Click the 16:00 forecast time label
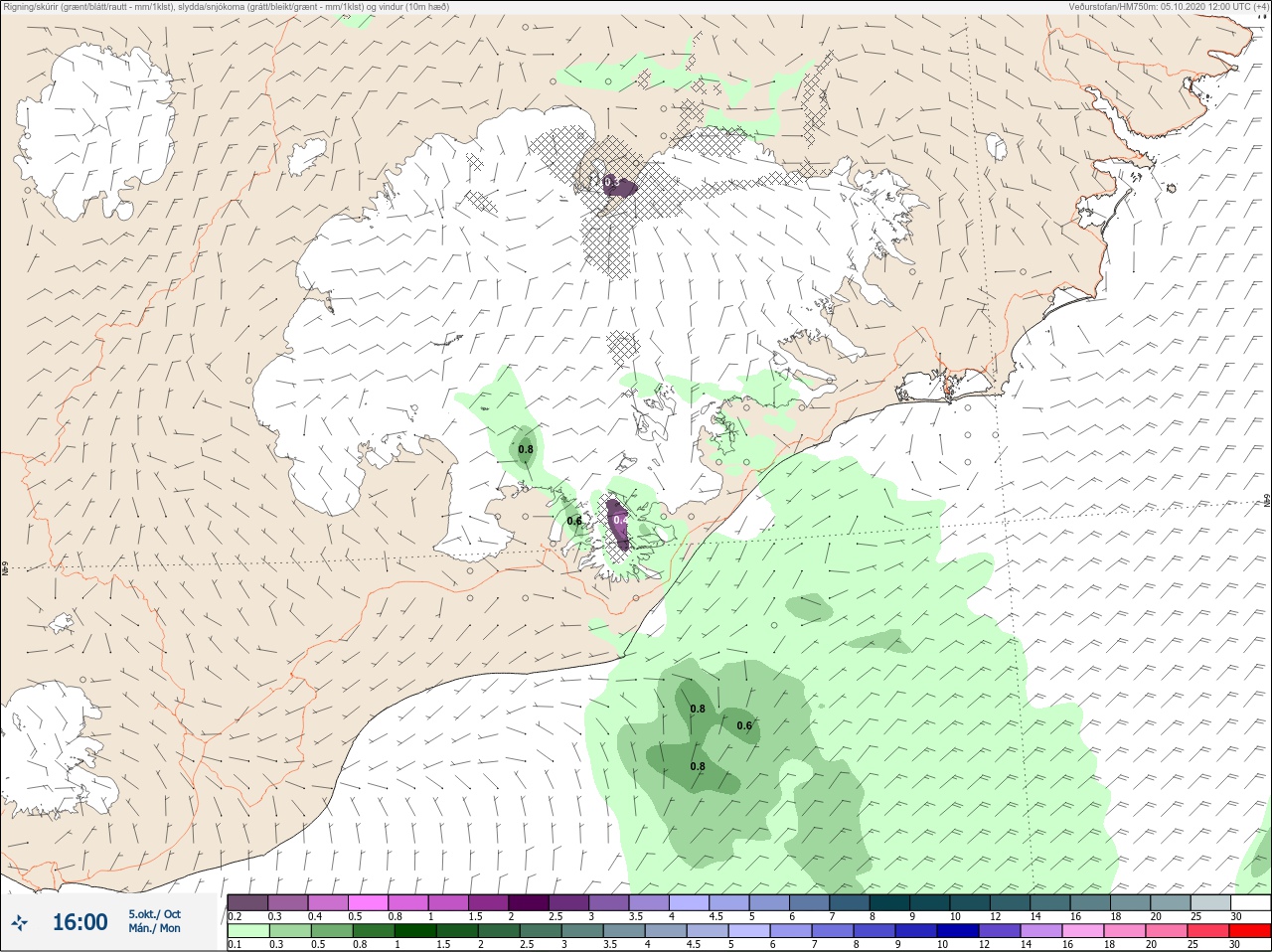1272x952 pixels. (79, 922)
